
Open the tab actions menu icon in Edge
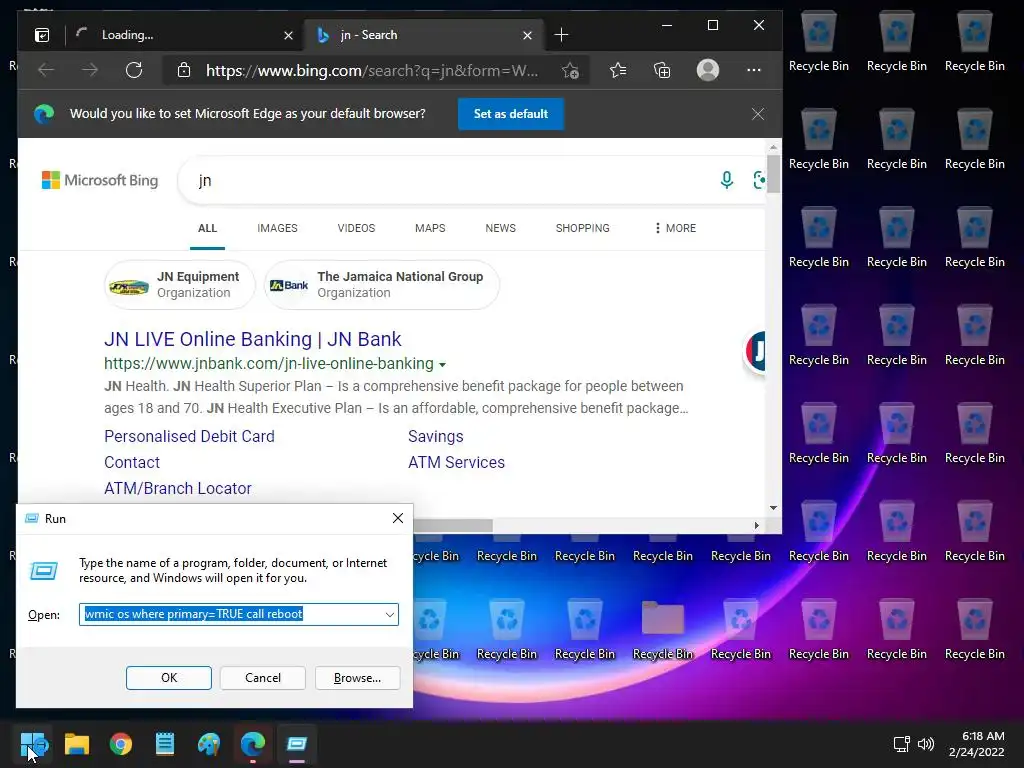[x=42, y=35]
